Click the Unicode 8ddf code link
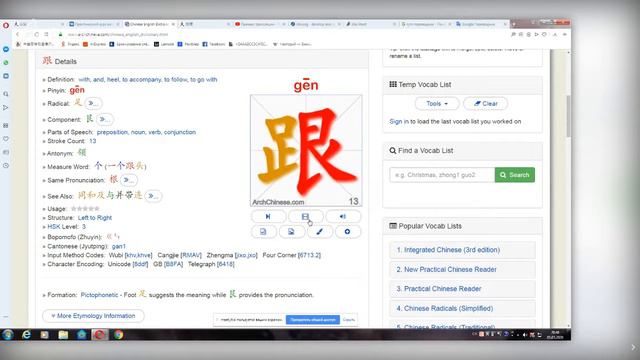 pyautogui.click(x=140, y=264)
